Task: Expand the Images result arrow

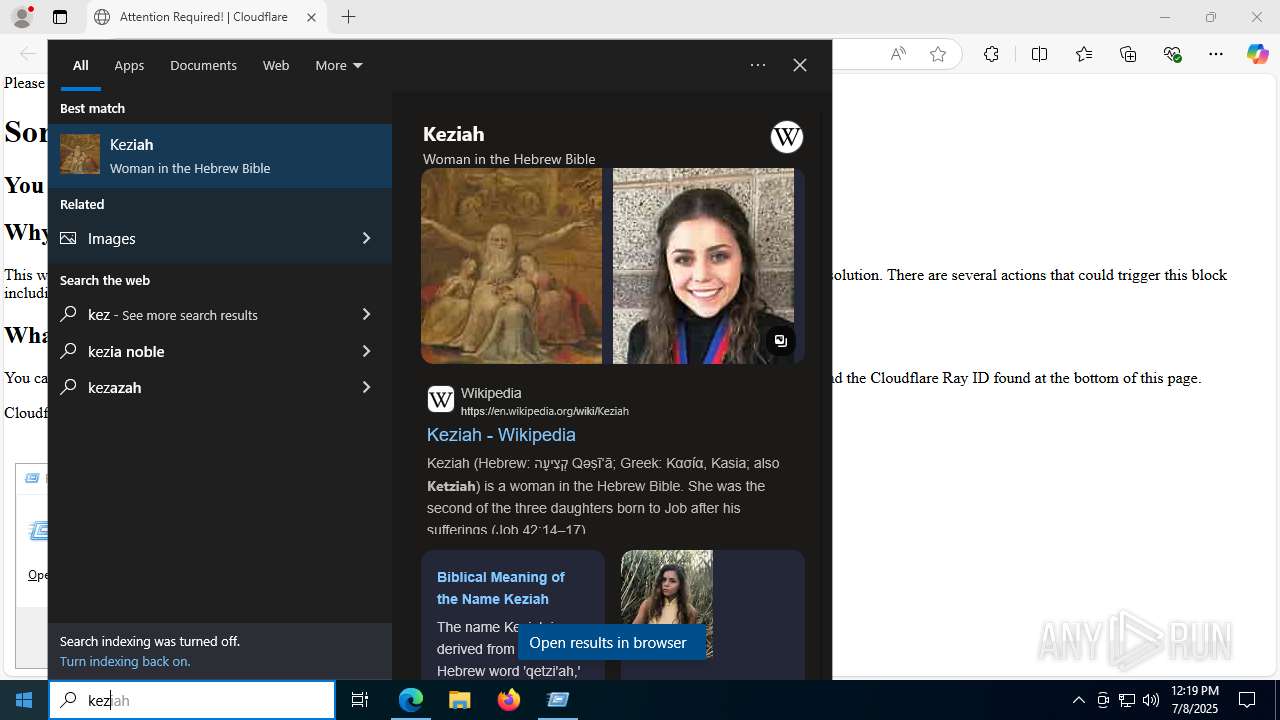Action: point(366,238)
